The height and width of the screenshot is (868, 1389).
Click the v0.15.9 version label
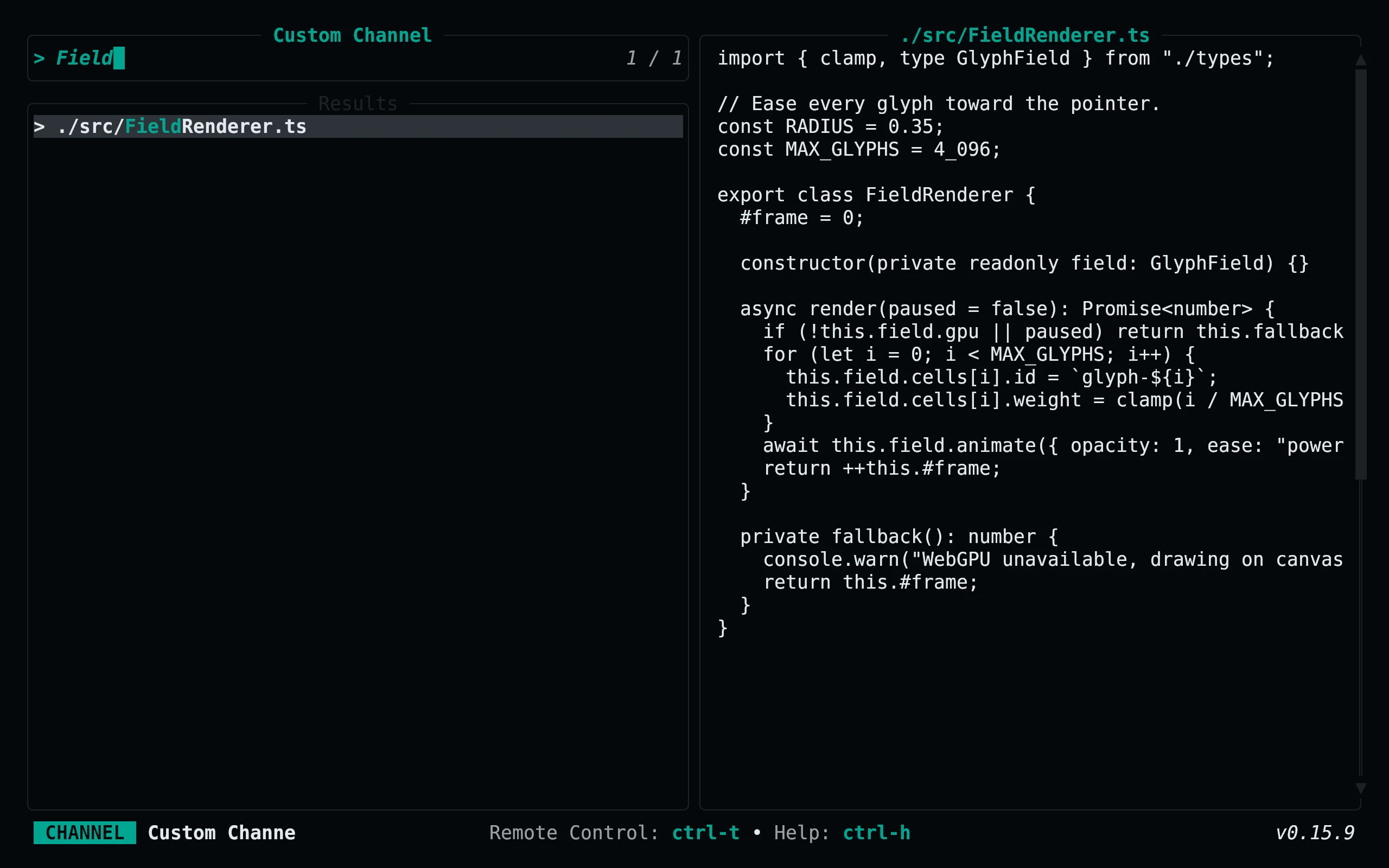pos(1314,832)
